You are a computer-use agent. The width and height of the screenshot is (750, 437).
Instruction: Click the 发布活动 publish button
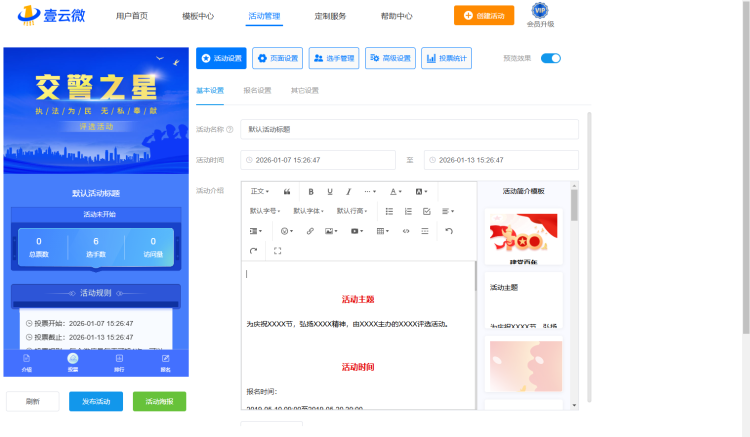coord(96,401)
